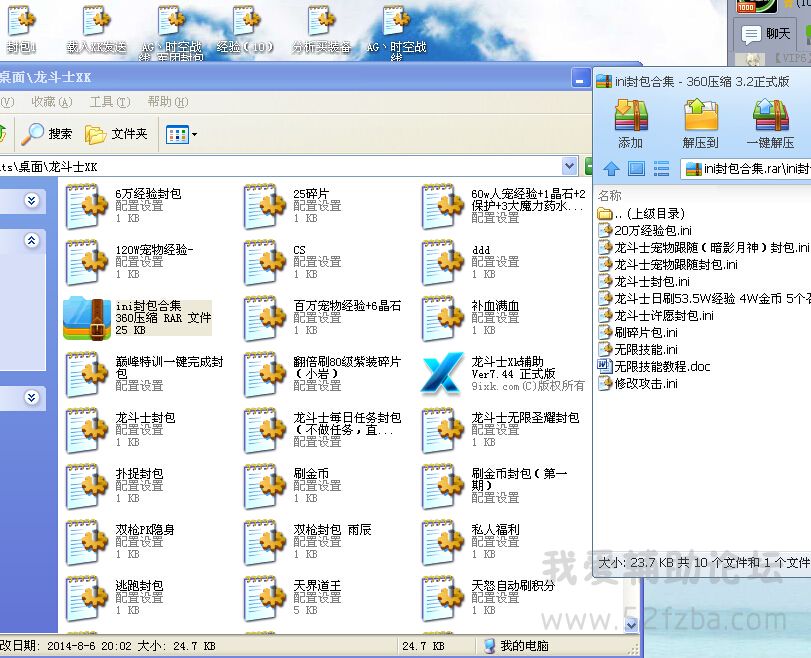Screen dimensions: 811x658
Task: Collapse the middle sidebar task panel
Action: [32, 240]
